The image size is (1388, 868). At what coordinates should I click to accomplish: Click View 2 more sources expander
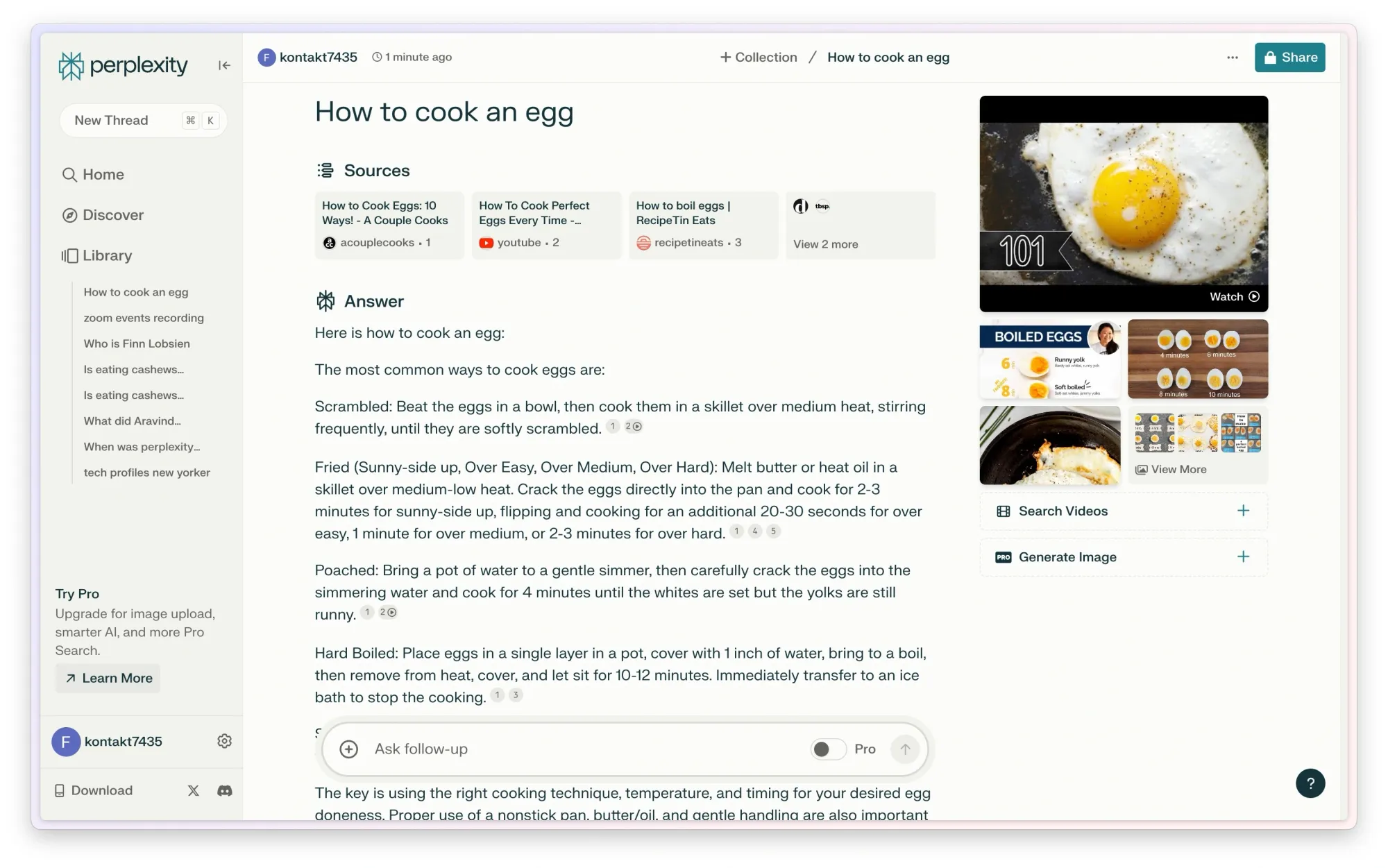click(x=825, y=244)
